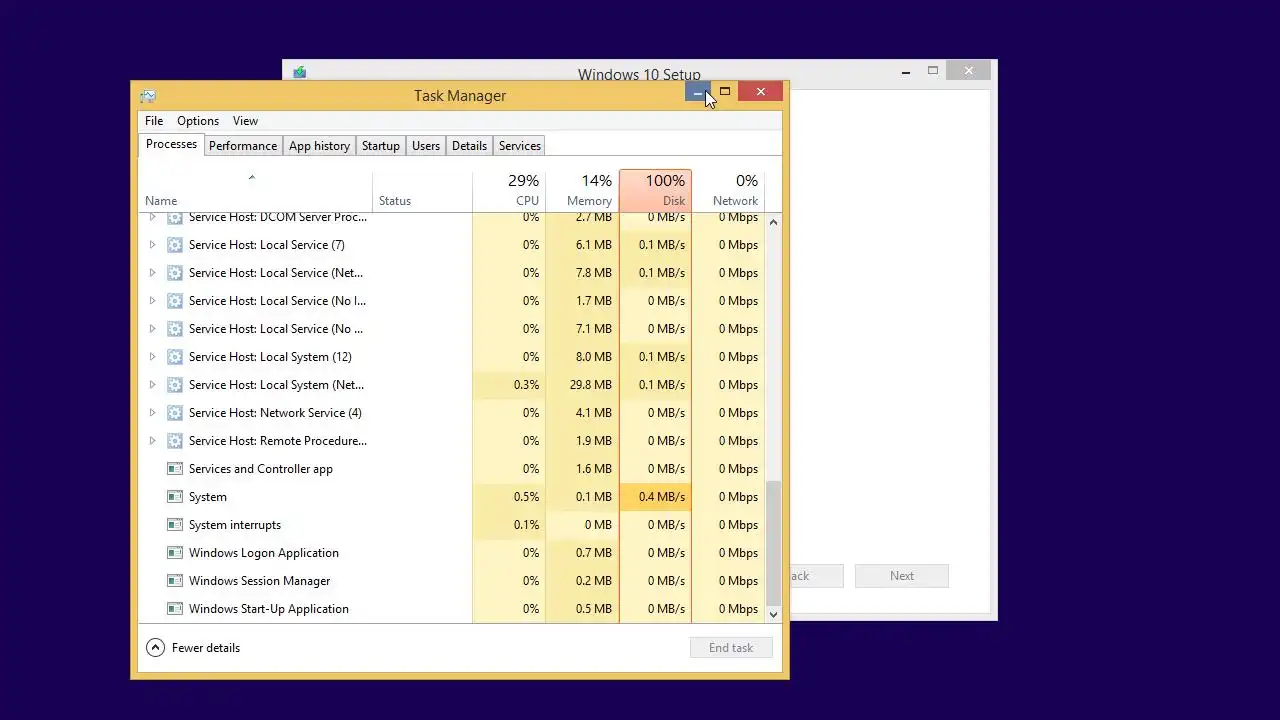1280x720 pixels.
Task: Sort by the CPU column header
Action: coord(509,190)
